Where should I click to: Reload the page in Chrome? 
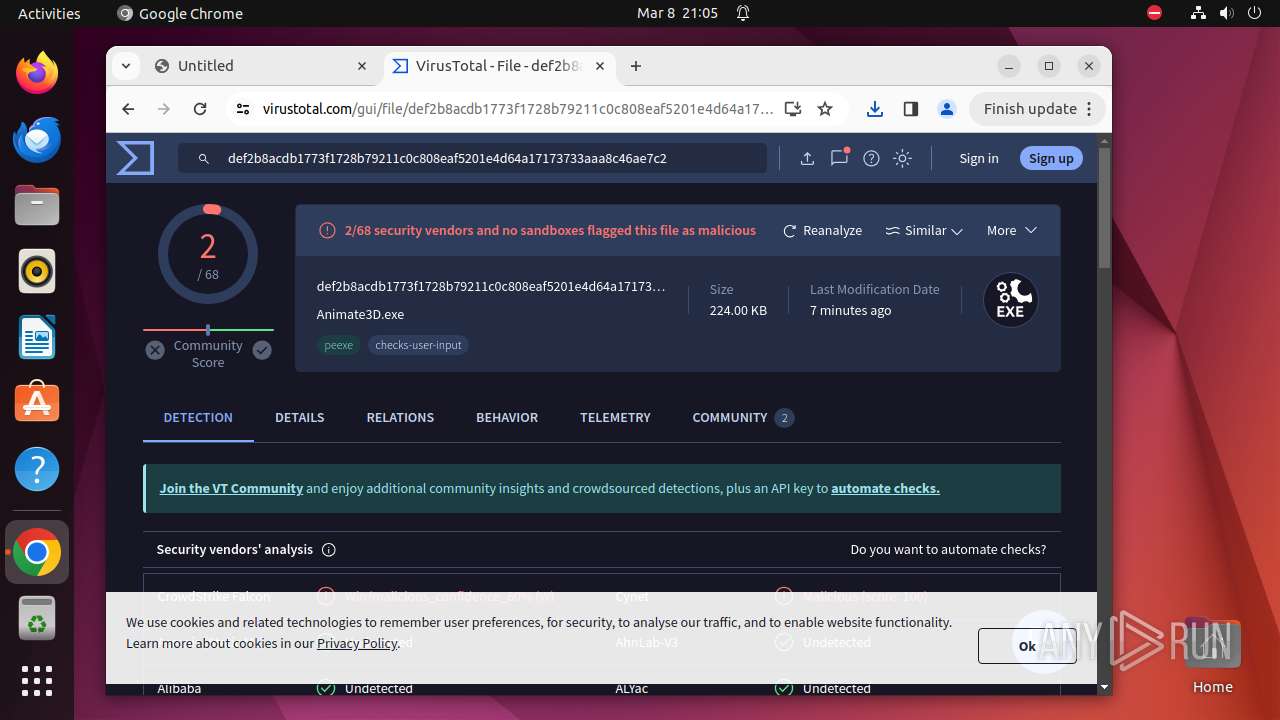tap(200, 109)
